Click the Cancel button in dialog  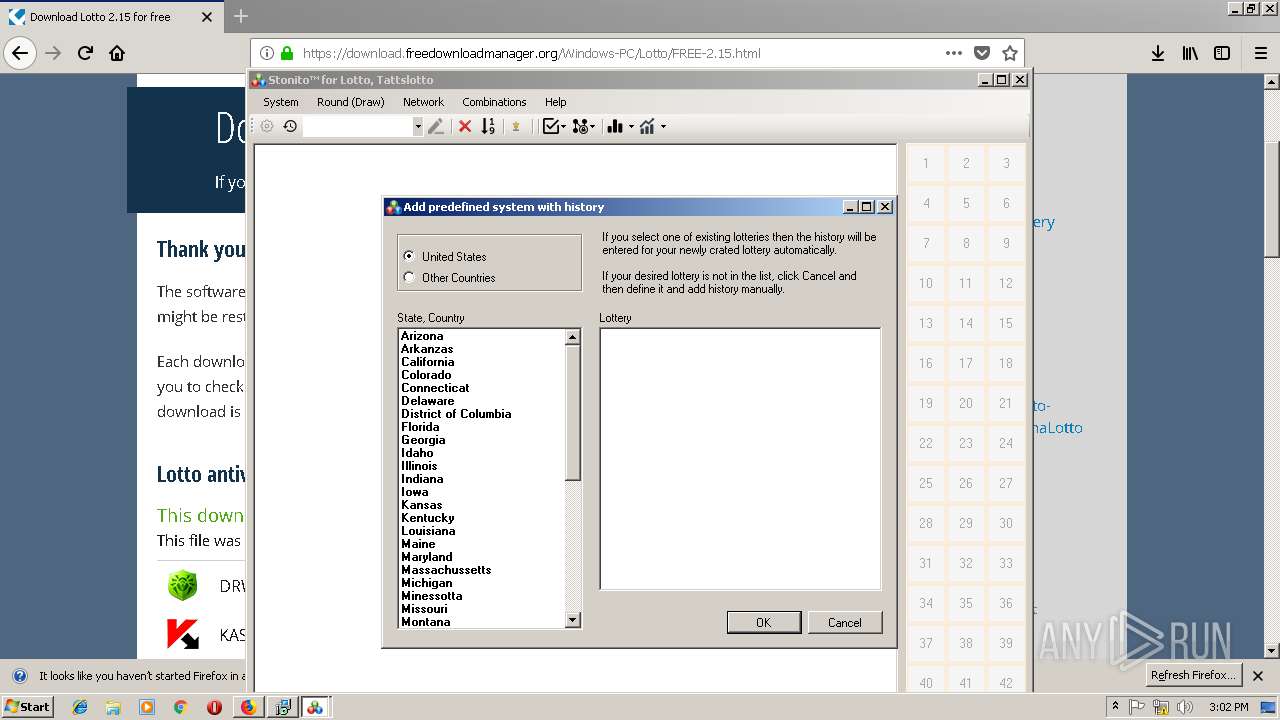point(844,622)
